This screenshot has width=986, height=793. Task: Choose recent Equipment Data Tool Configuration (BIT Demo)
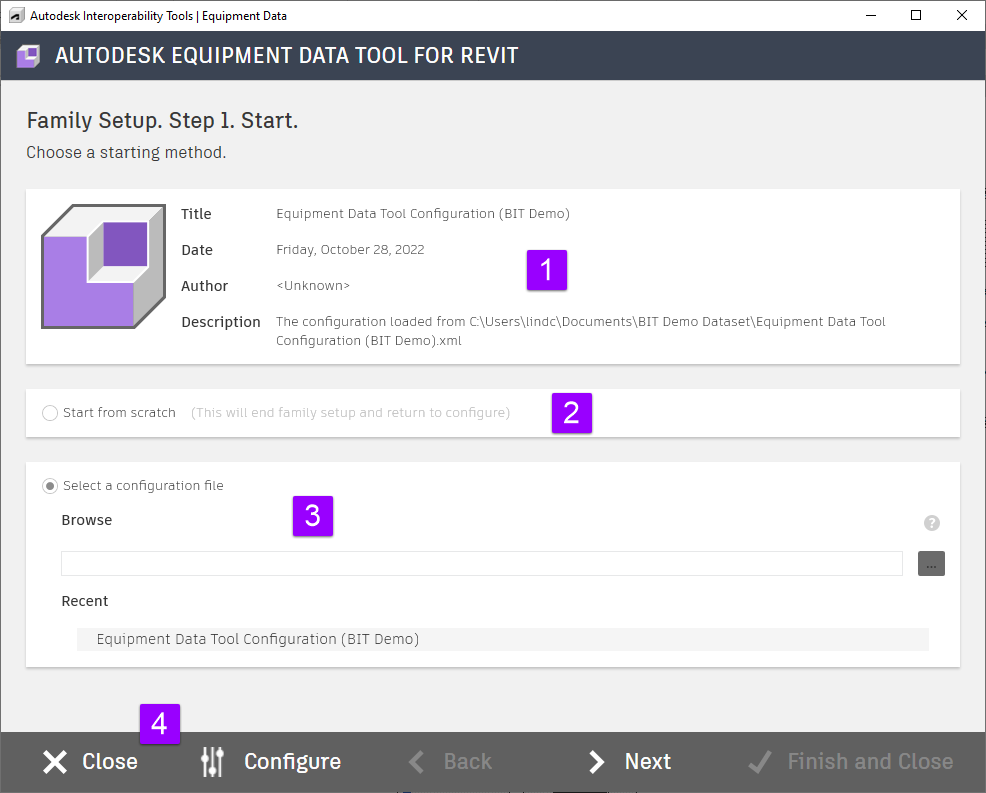(x=502, y=640)
